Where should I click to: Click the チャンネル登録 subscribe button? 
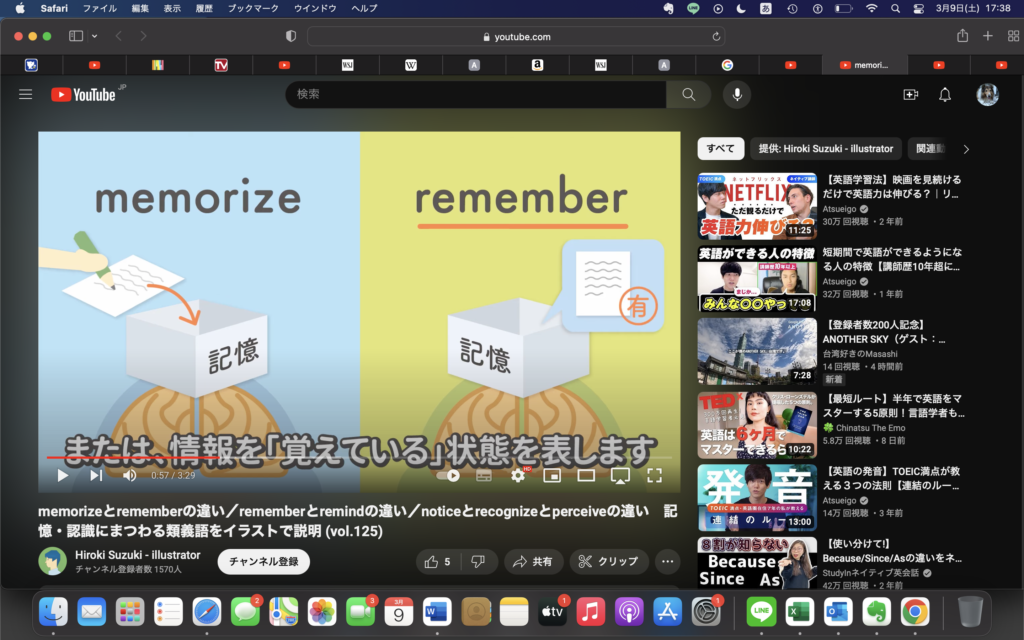click(x=263, y=562)
